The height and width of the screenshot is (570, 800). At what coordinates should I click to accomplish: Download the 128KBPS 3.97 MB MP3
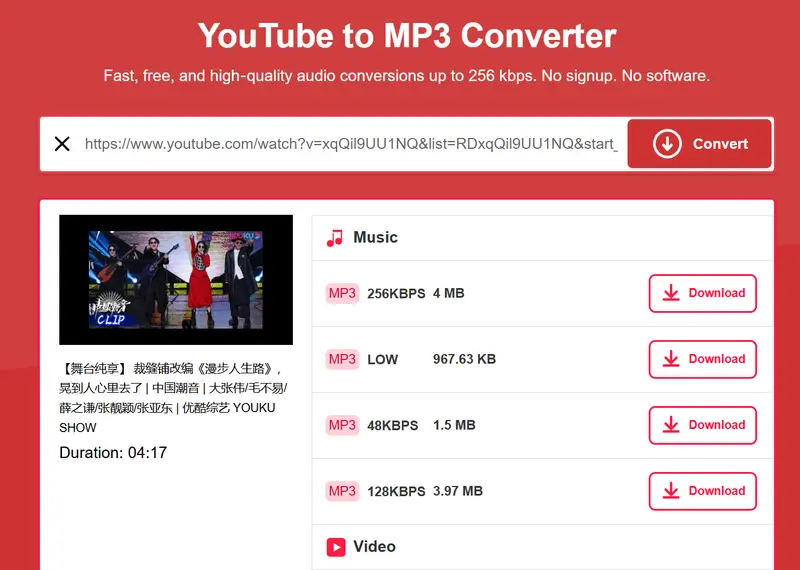[702, 491]
